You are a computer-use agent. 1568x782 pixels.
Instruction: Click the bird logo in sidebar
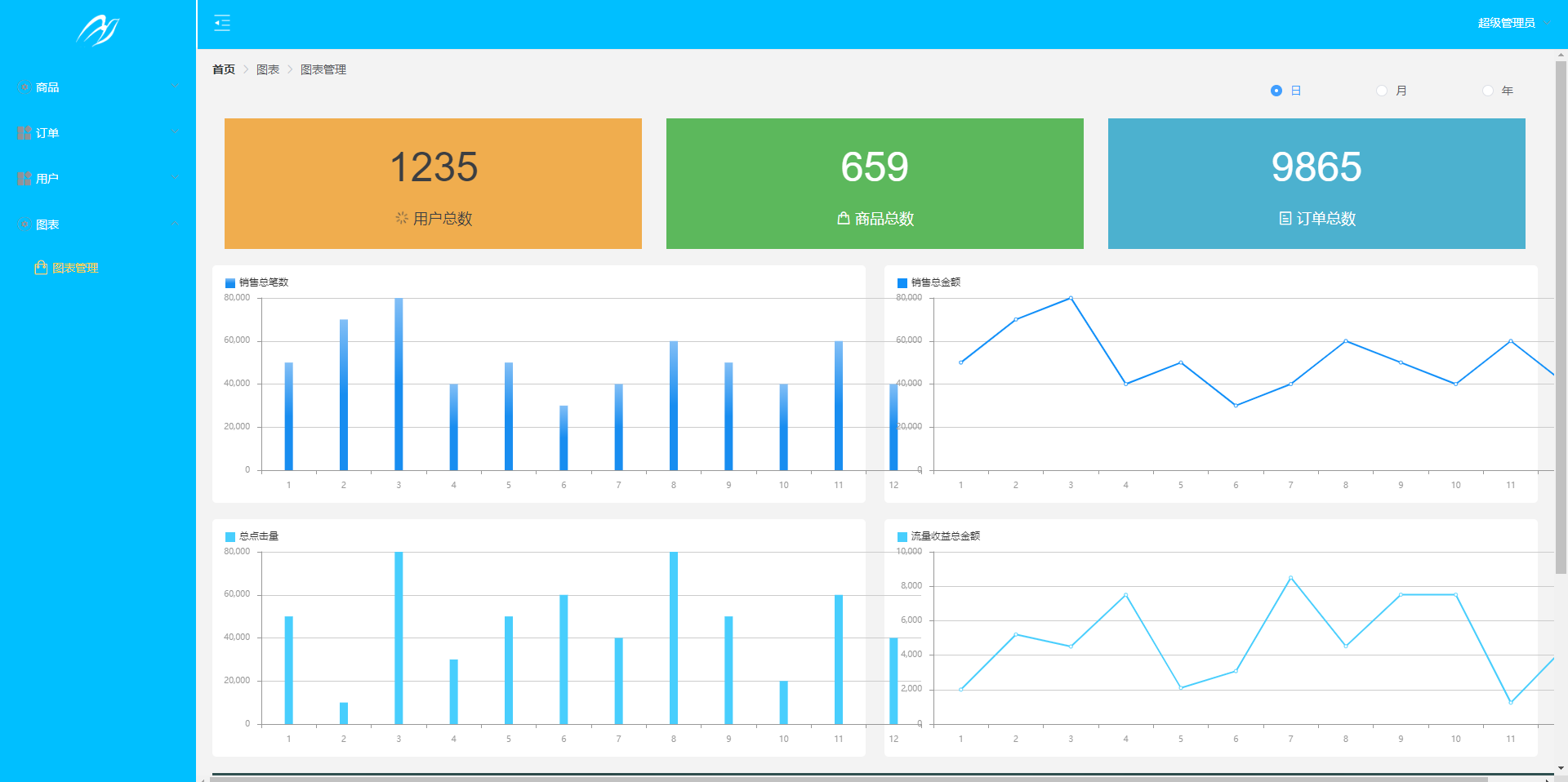tap(97, 30)
